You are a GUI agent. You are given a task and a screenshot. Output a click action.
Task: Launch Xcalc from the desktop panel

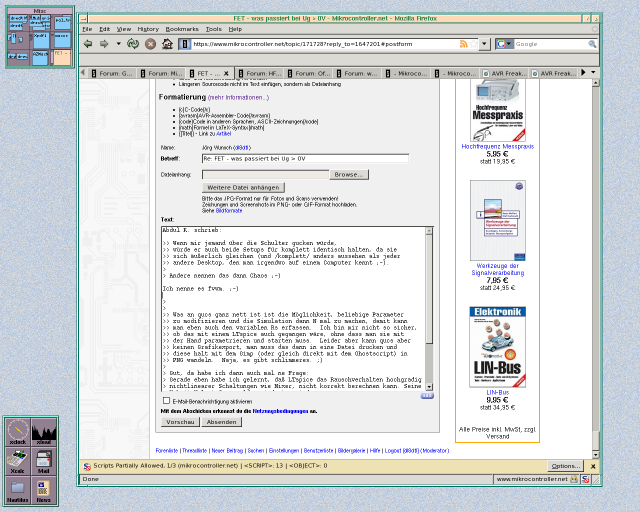pyautogui.click(x=18, y=461)
